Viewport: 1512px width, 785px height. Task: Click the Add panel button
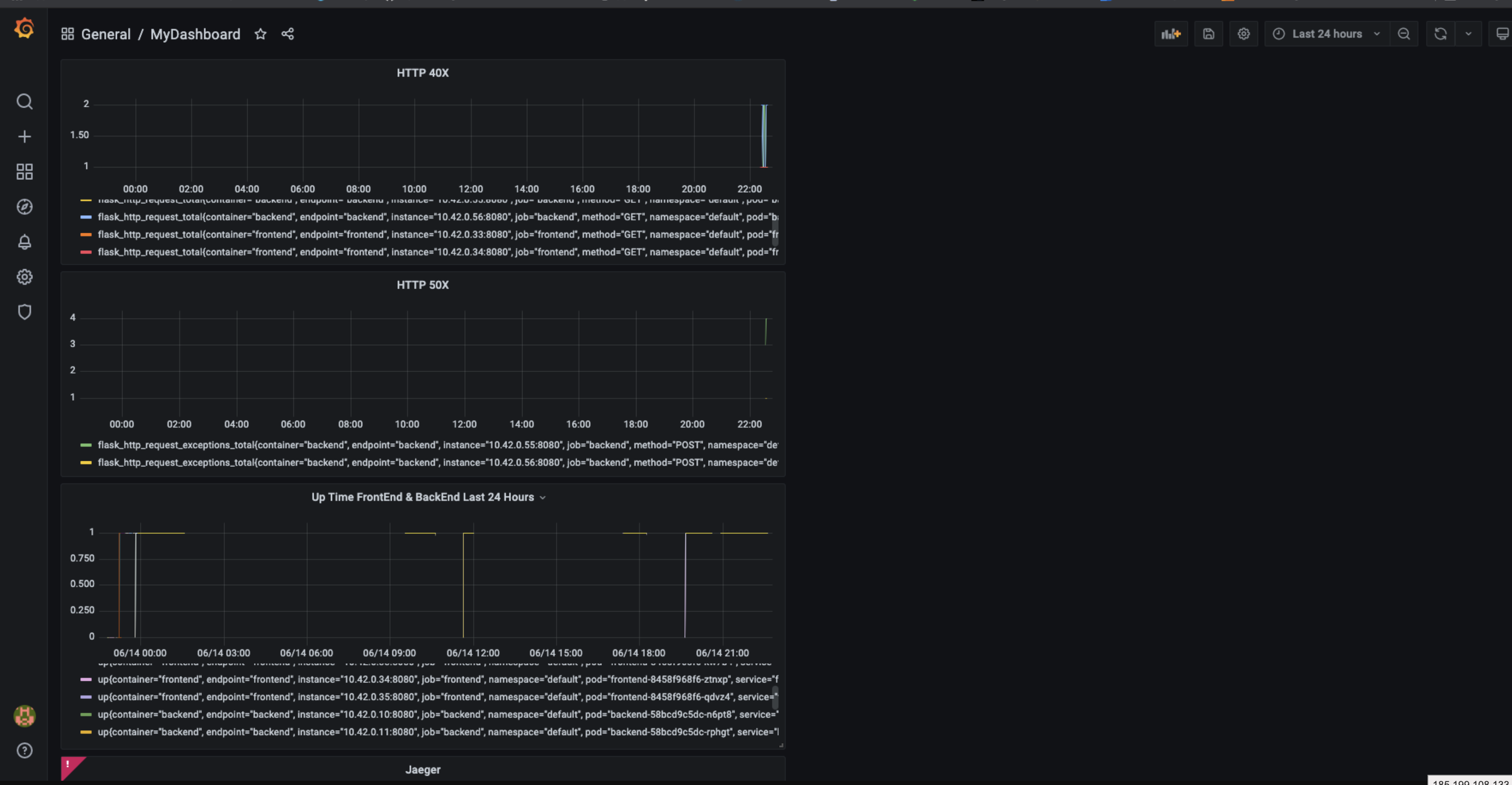[1171, 34]
